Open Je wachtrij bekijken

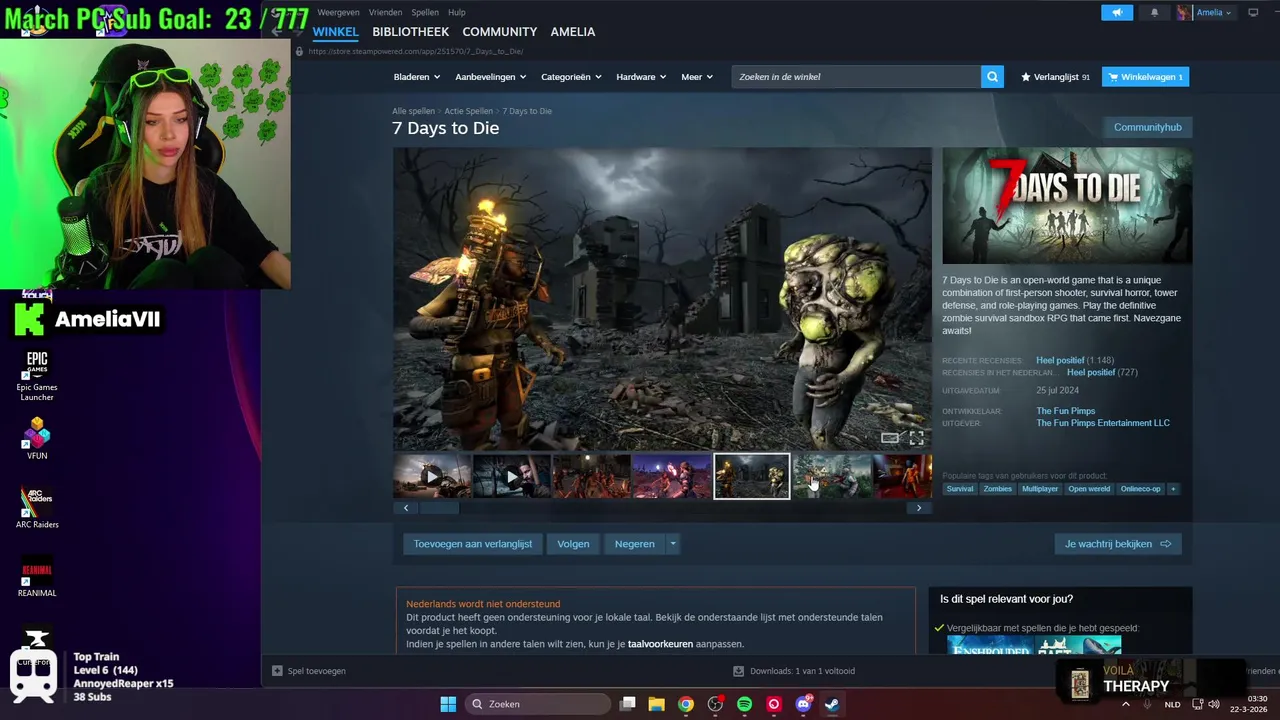1118,544
